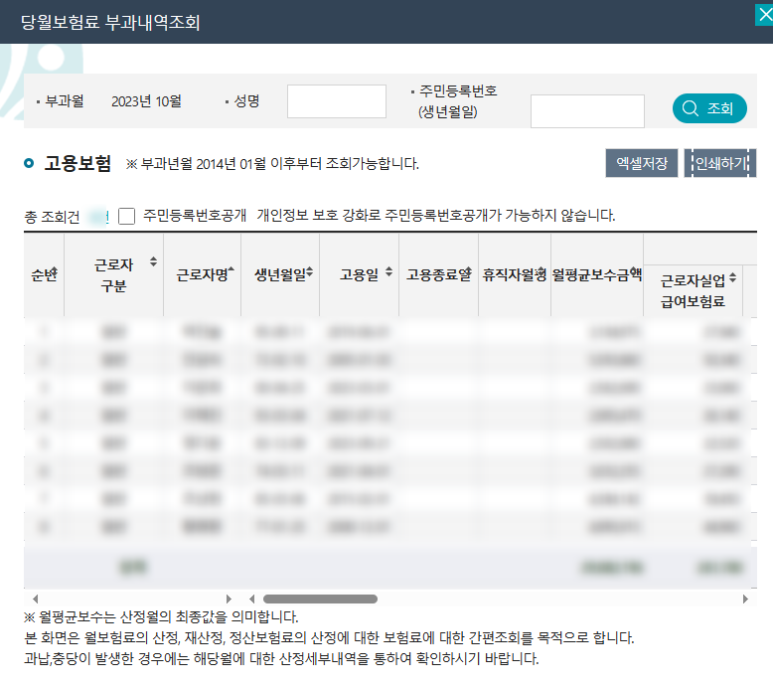Click right arrow of frozen-column scrollbar
Viewport: 773px width, 687px height.
228,599
